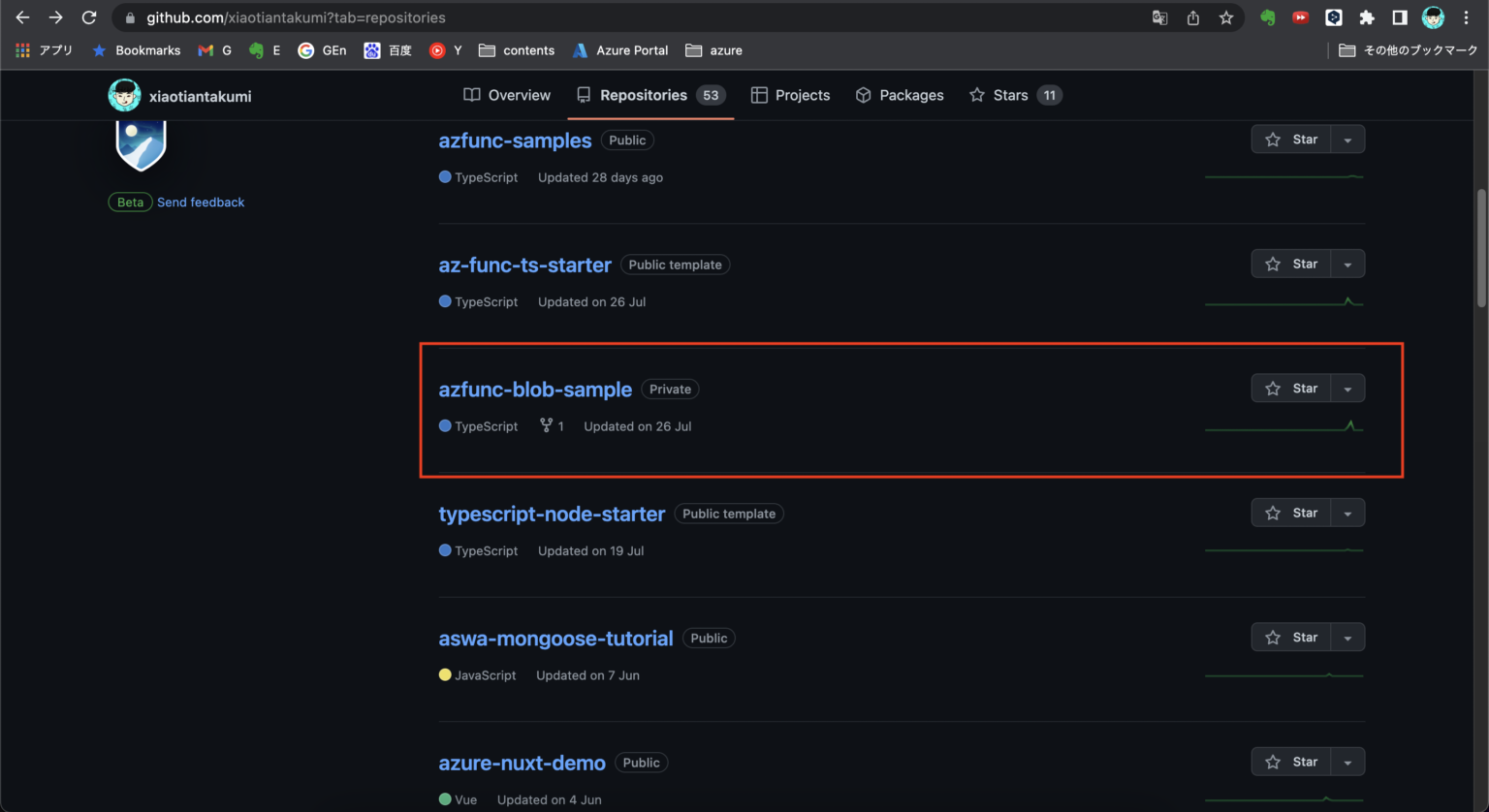The height and width of the screenshot is (812, 1489).
Task: Open the azfunc-blob-sample repository link
Action: (535, 390)
